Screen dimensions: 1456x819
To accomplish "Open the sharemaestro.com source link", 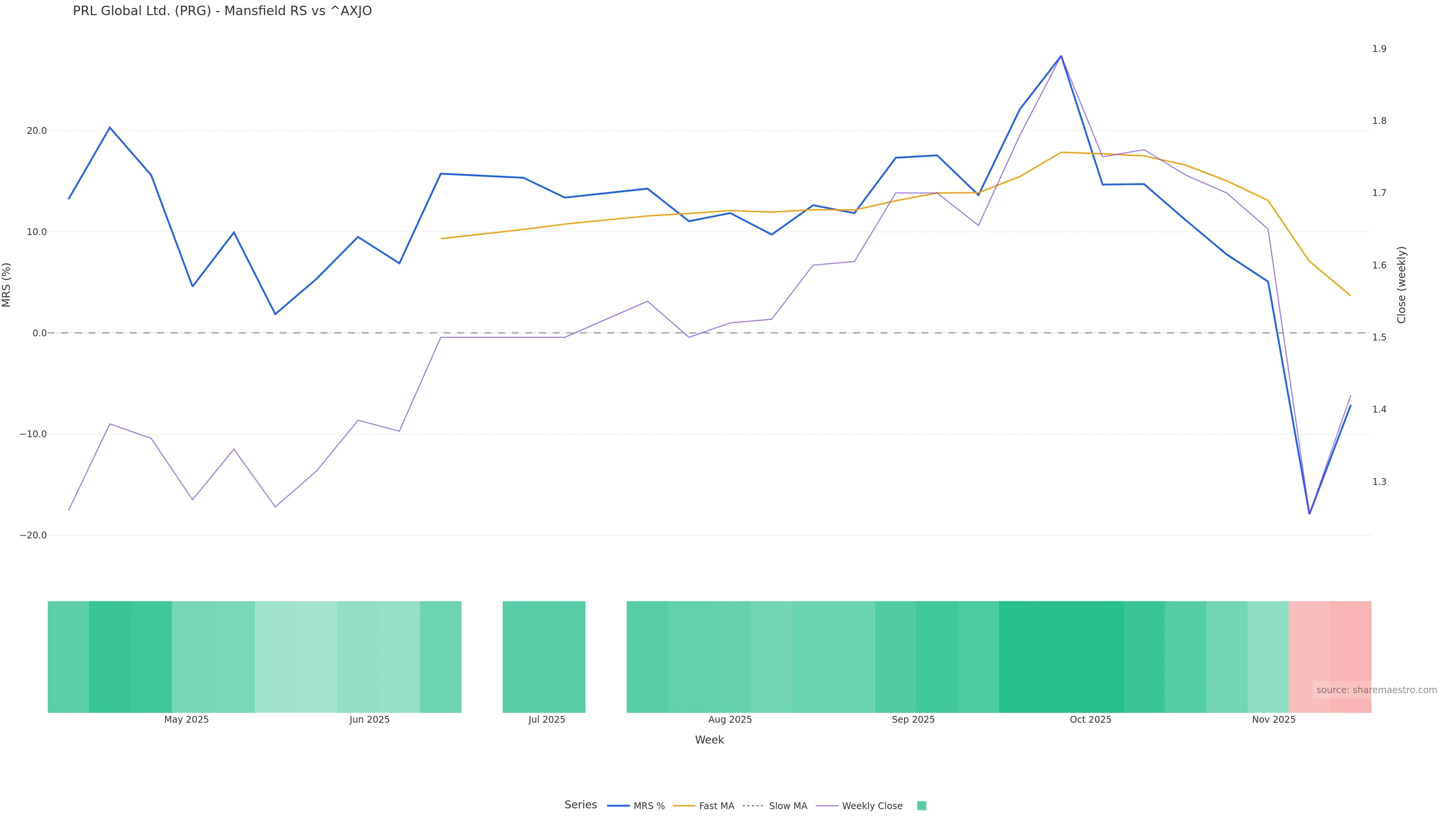I will point(1376,690).
